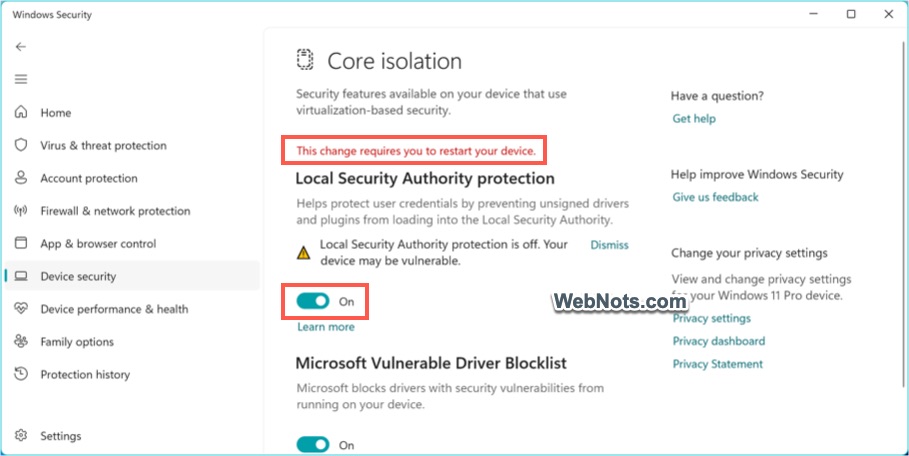The image size is (909, 456).
Task: Open the hamburger navigation menu icon
Action: tap(21, 79)
